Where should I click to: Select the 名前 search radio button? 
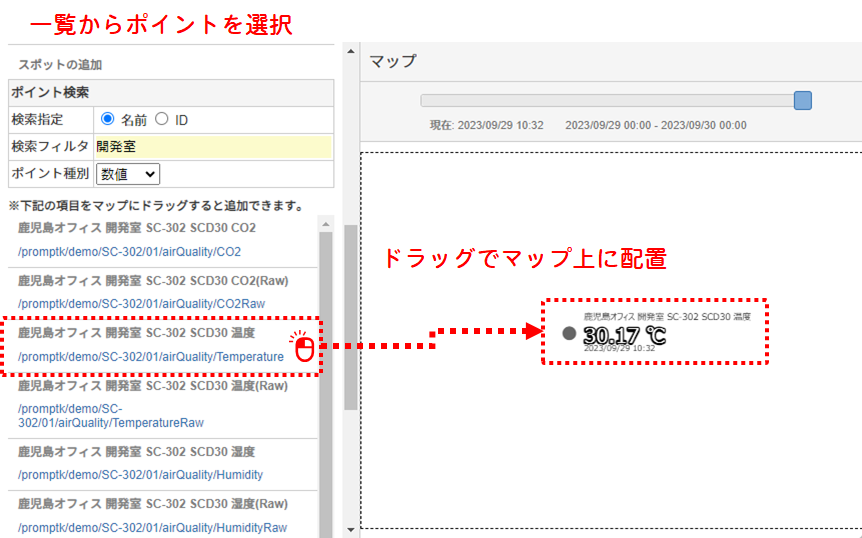pos(108,119)
